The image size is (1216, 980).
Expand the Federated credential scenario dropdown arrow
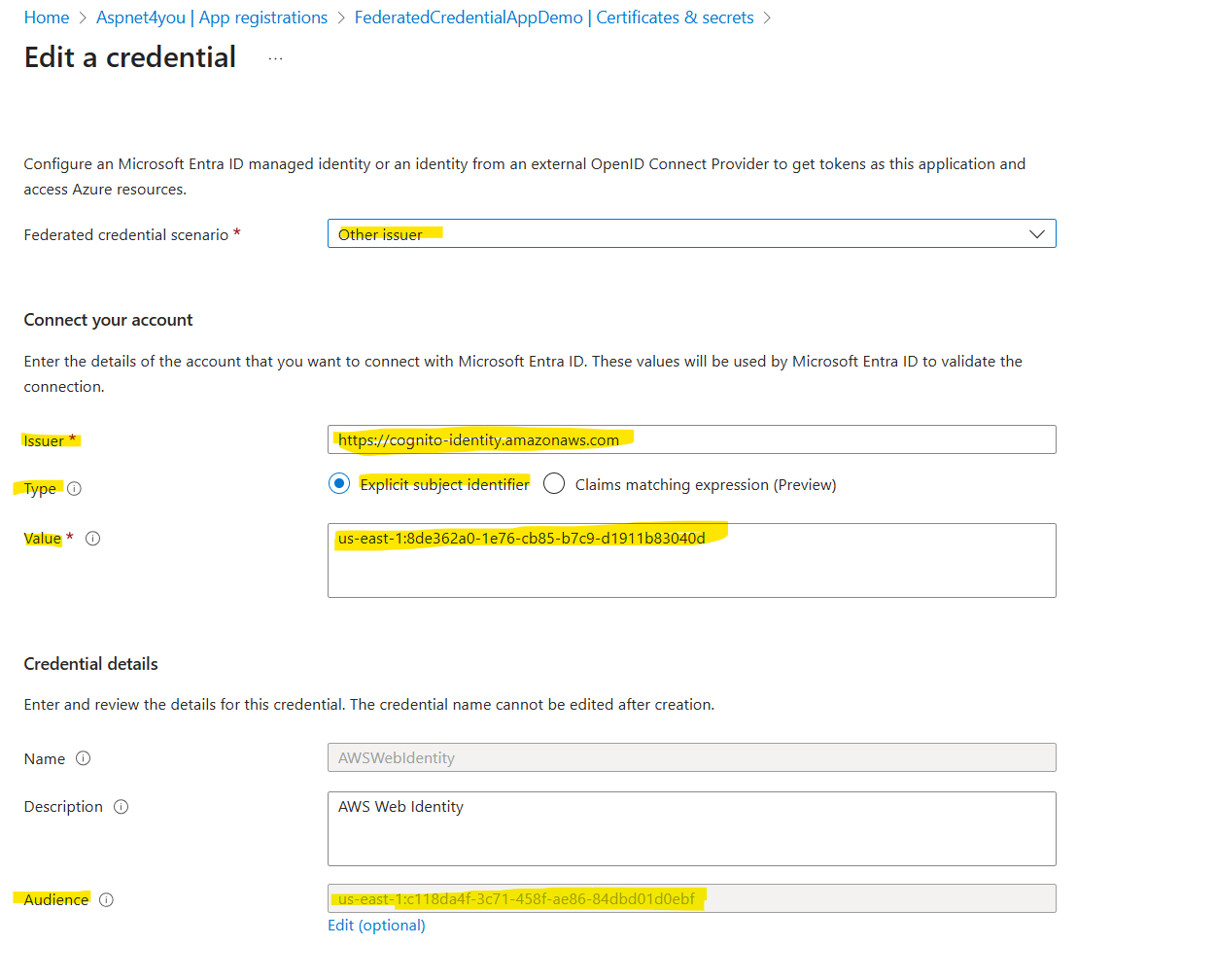click(1037, 234)
